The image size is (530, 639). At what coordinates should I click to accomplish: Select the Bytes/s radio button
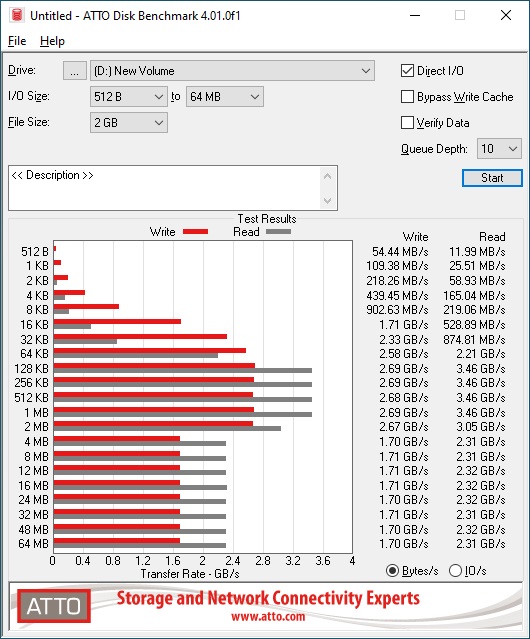click(392, 571)
